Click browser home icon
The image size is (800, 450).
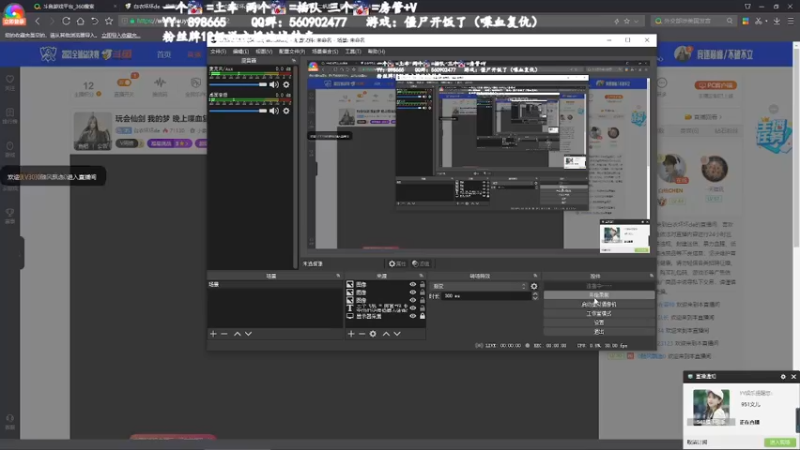click(80, 21)
